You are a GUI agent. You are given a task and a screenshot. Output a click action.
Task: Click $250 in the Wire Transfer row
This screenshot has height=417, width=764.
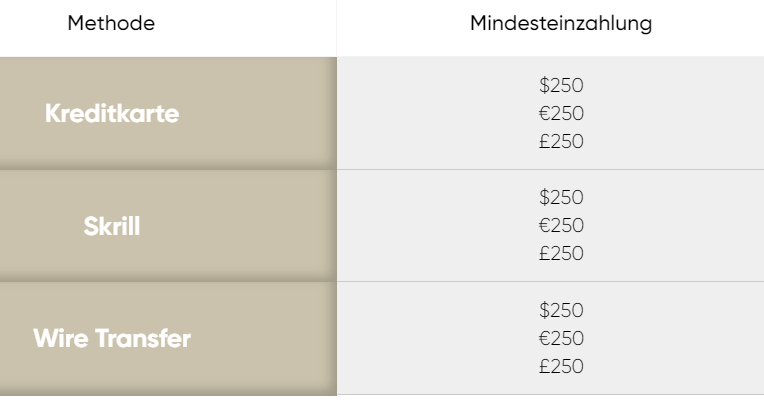pyautogui.click(x=561, y=310)
